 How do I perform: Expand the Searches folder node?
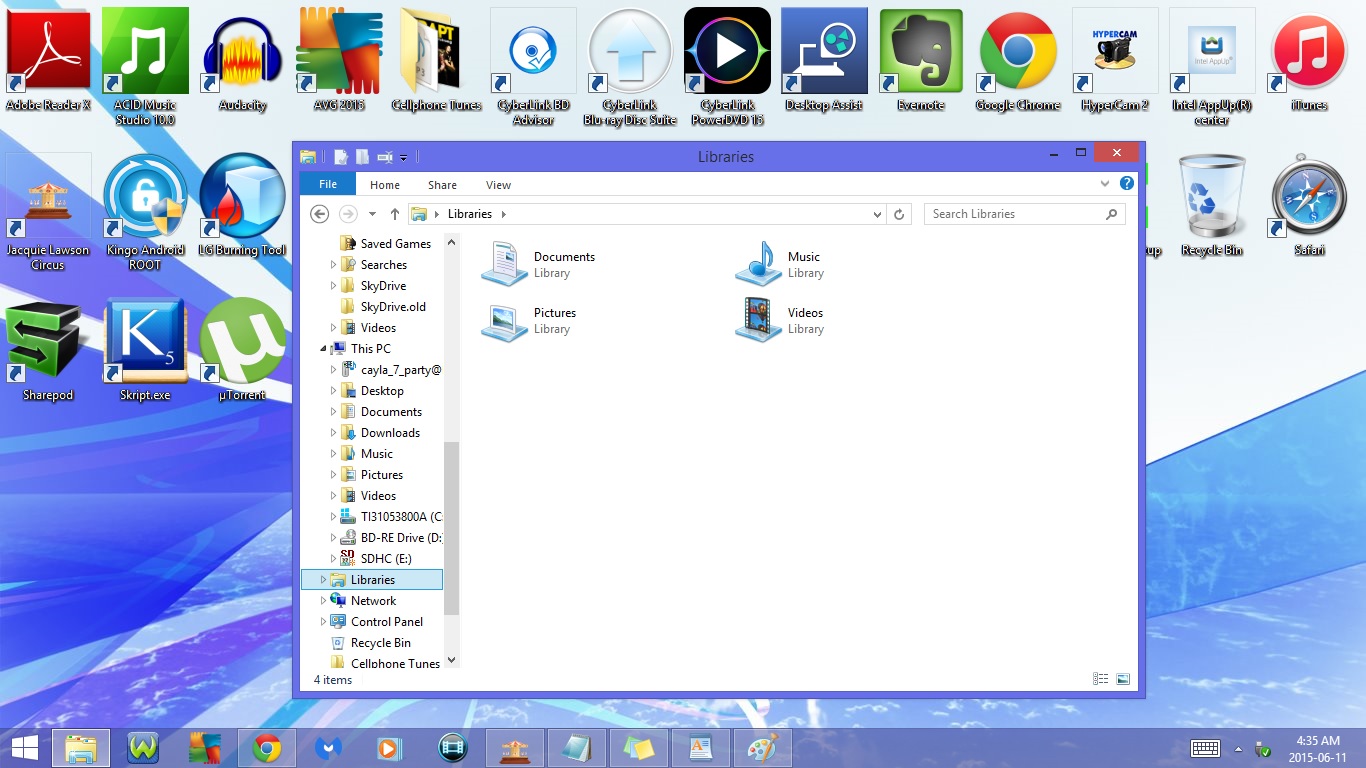click(334, 265)
